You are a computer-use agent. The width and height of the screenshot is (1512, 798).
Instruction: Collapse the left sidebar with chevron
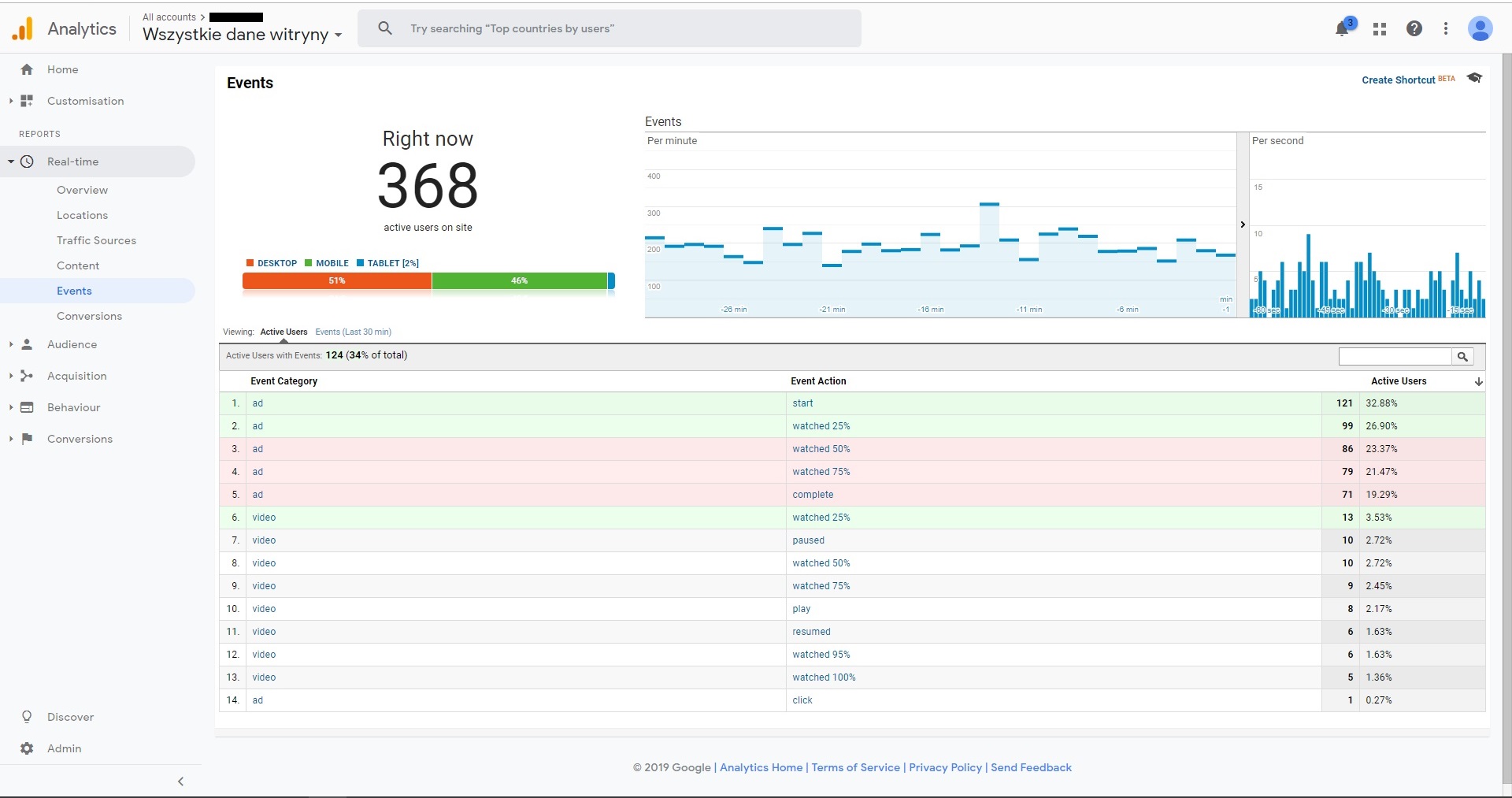[x=180, y=781]
